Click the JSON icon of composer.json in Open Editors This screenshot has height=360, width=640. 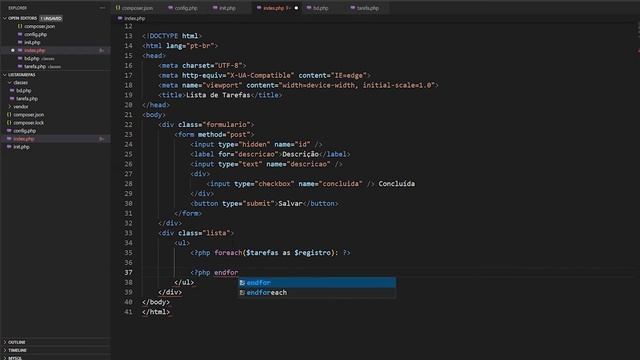(x=20, y=26)
